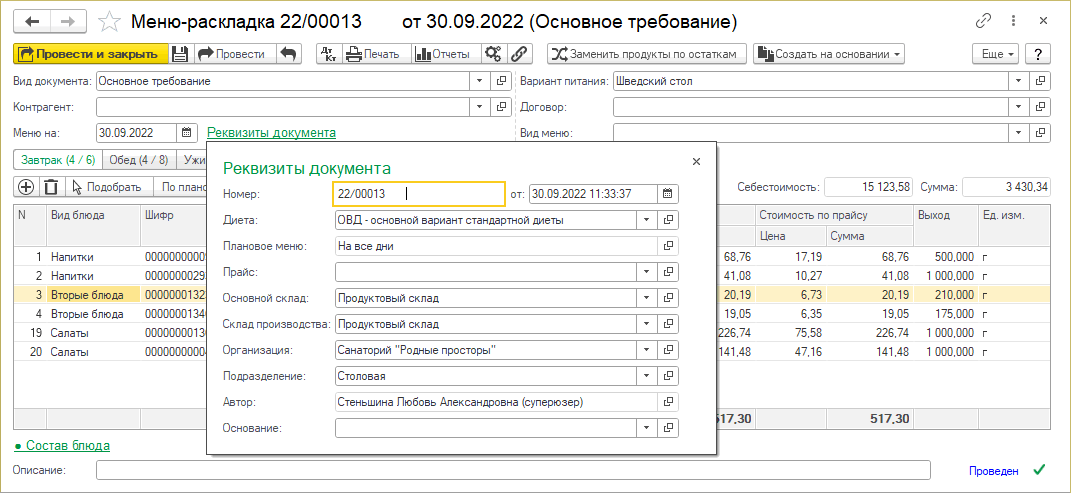1071x493 pixels.
Task: Click price cell 75,58
Action: [790, 333]
